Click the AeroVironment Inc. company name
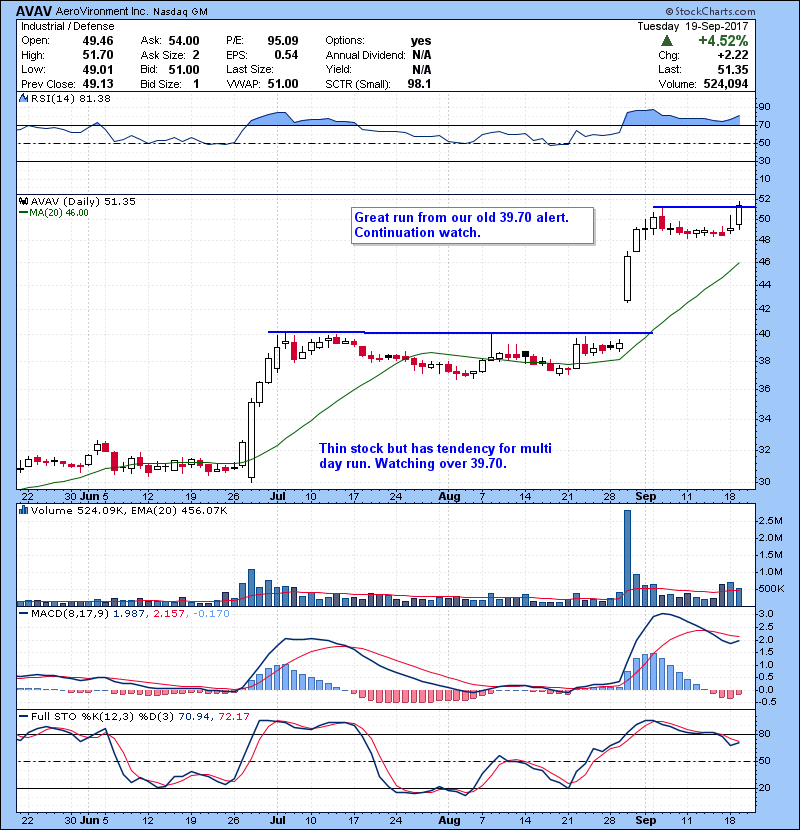The image size is (800, 830). click(x=102, y=11)
